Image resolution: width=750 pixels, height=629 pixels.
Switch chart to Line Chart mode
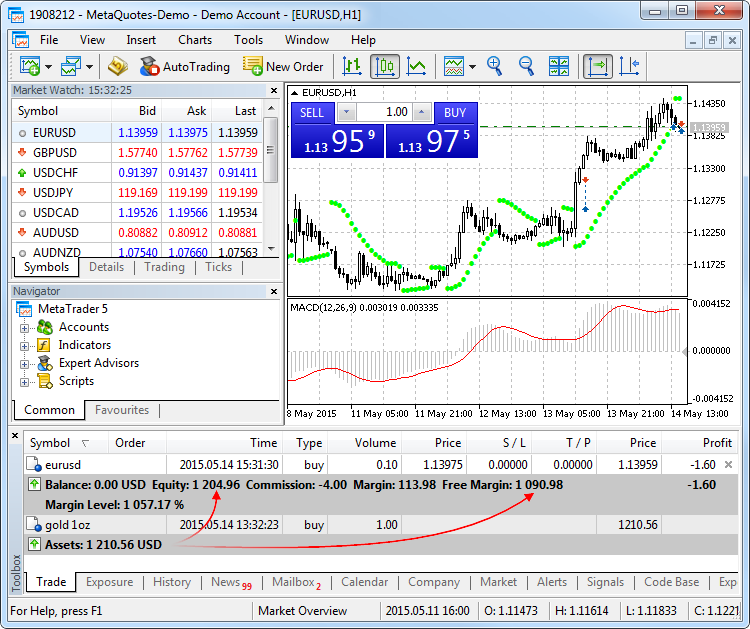[x=416, y=66]
